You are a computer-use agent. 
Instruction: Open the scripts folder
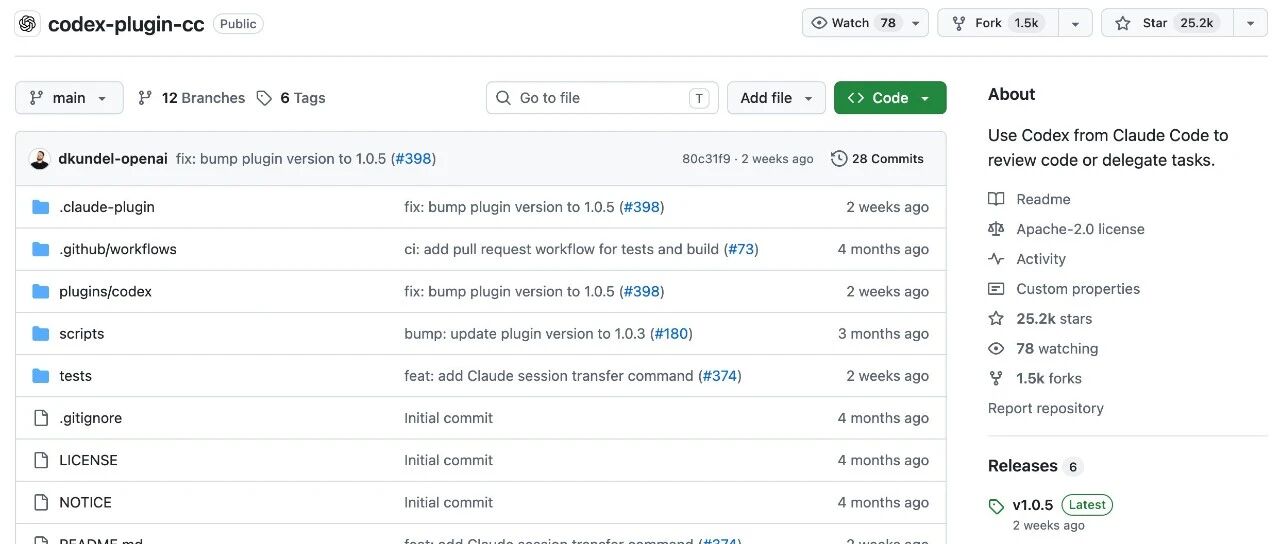(82, 334)
